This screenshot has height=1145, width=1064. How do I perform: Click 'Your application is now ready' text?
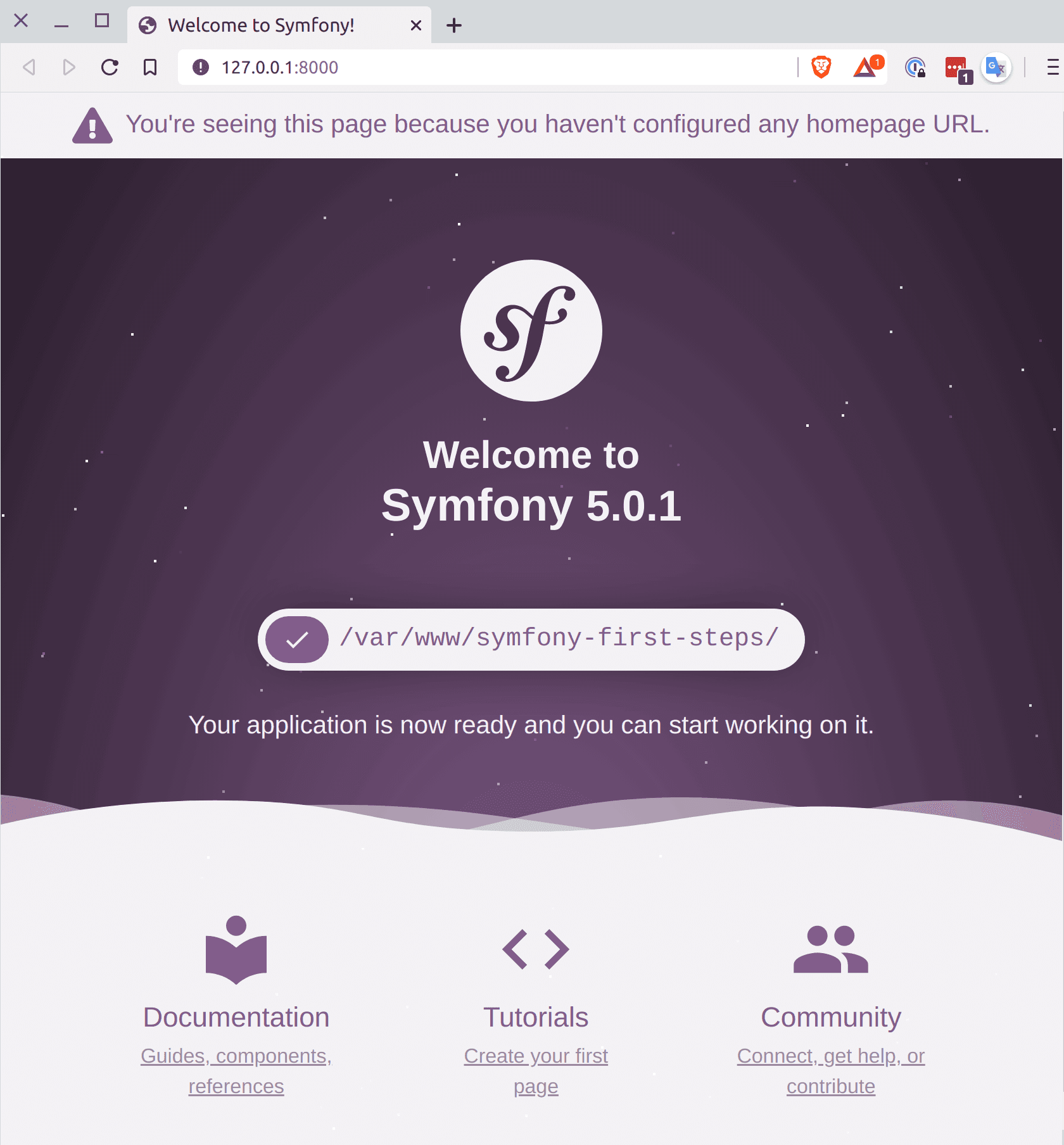pyautogui.click(x=531, y=725)
